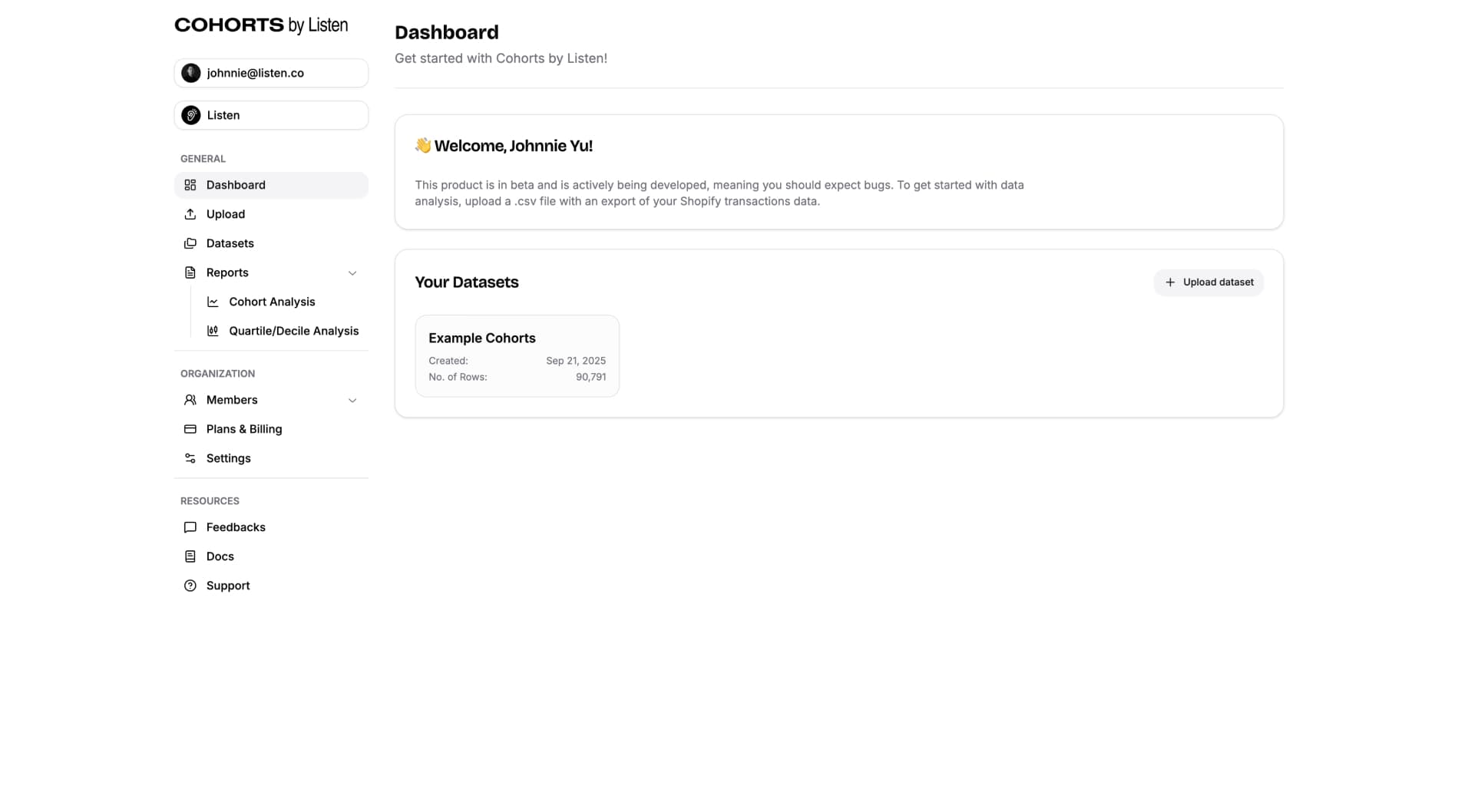
Task: Open the Plans & Billing link
Action: pyautogui.click(x=243, y=429)
